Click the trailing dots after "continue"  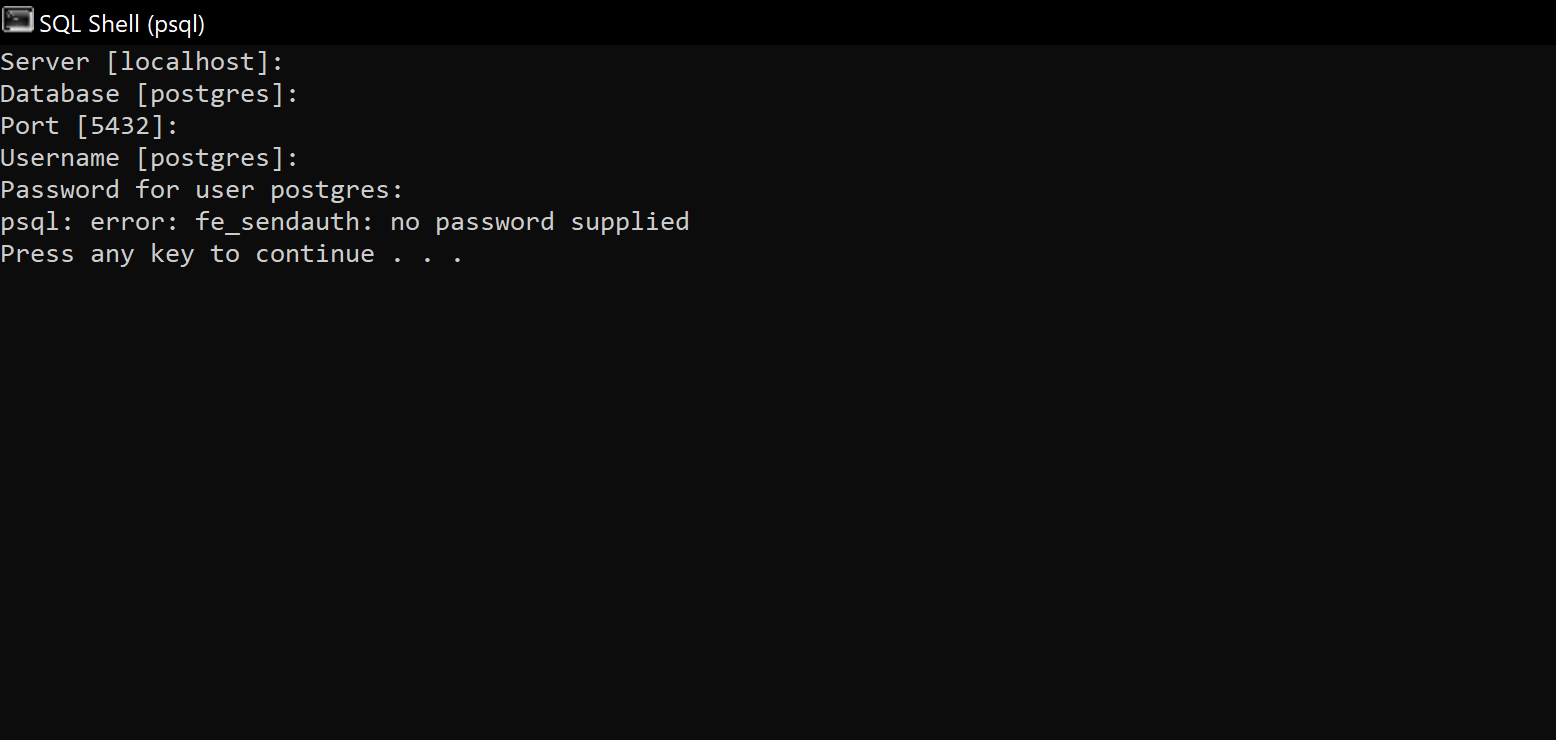(x=428, y=258)
